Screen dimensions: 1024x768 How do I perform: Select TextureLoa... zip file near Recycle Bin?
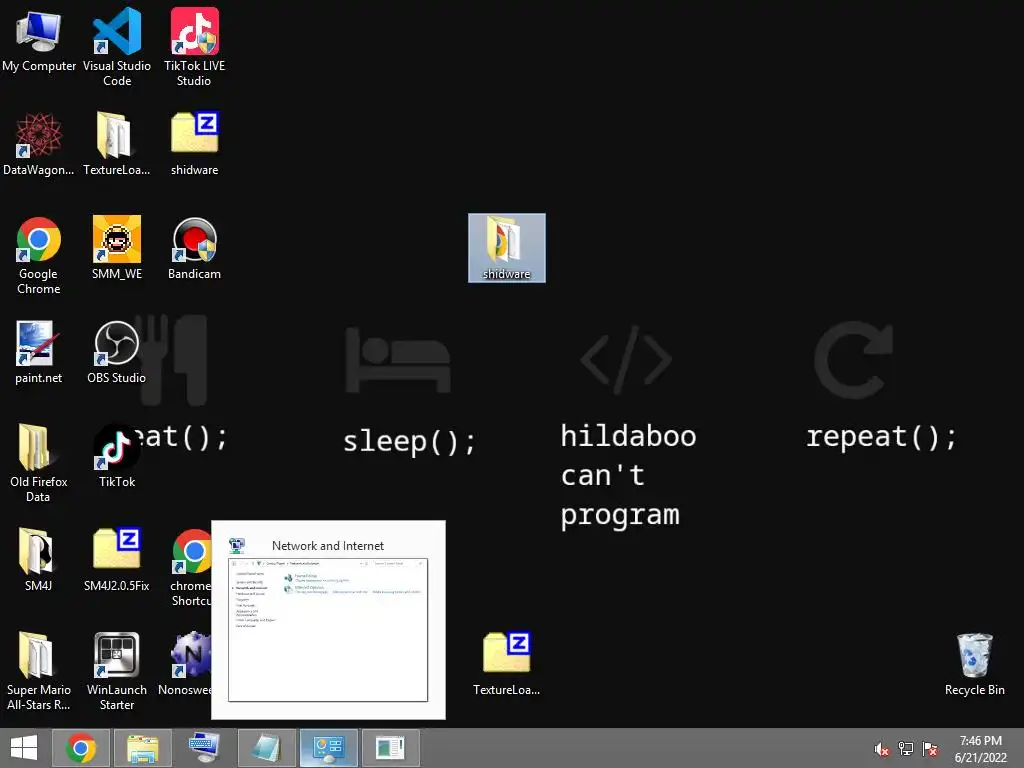(507, 664)
